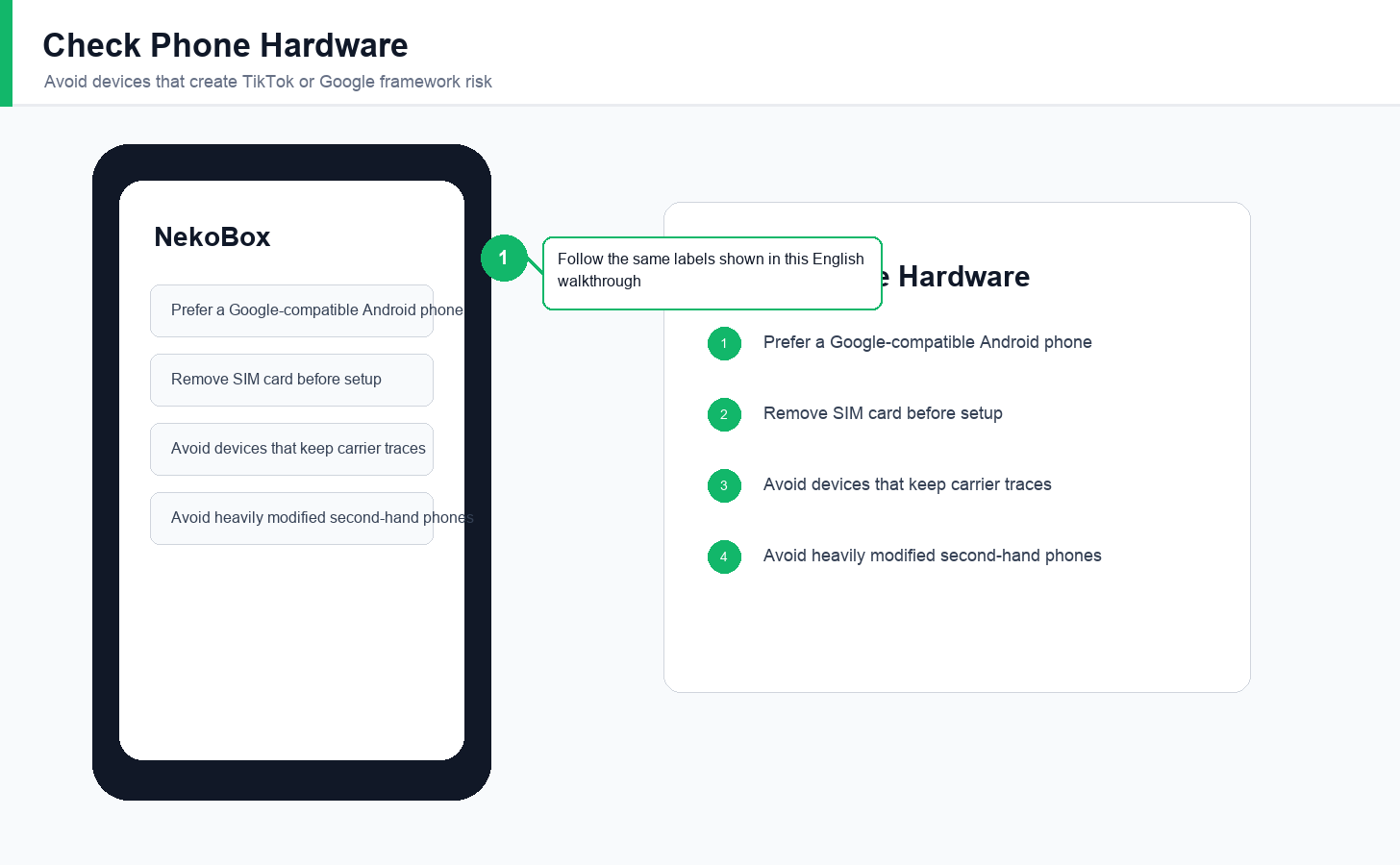Click the subtitle about TikTok or Google framework risk
1400x865 pixels.
267,82
